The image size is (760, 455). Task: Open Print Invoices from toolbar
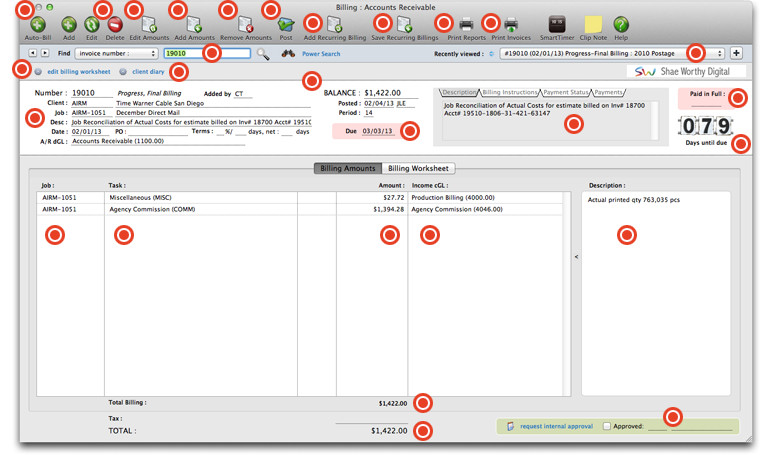tap(511, 25)
